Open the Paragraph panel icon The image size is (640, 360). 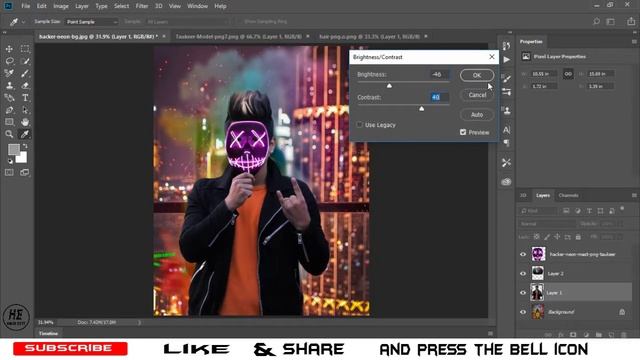tap(507, 143)
